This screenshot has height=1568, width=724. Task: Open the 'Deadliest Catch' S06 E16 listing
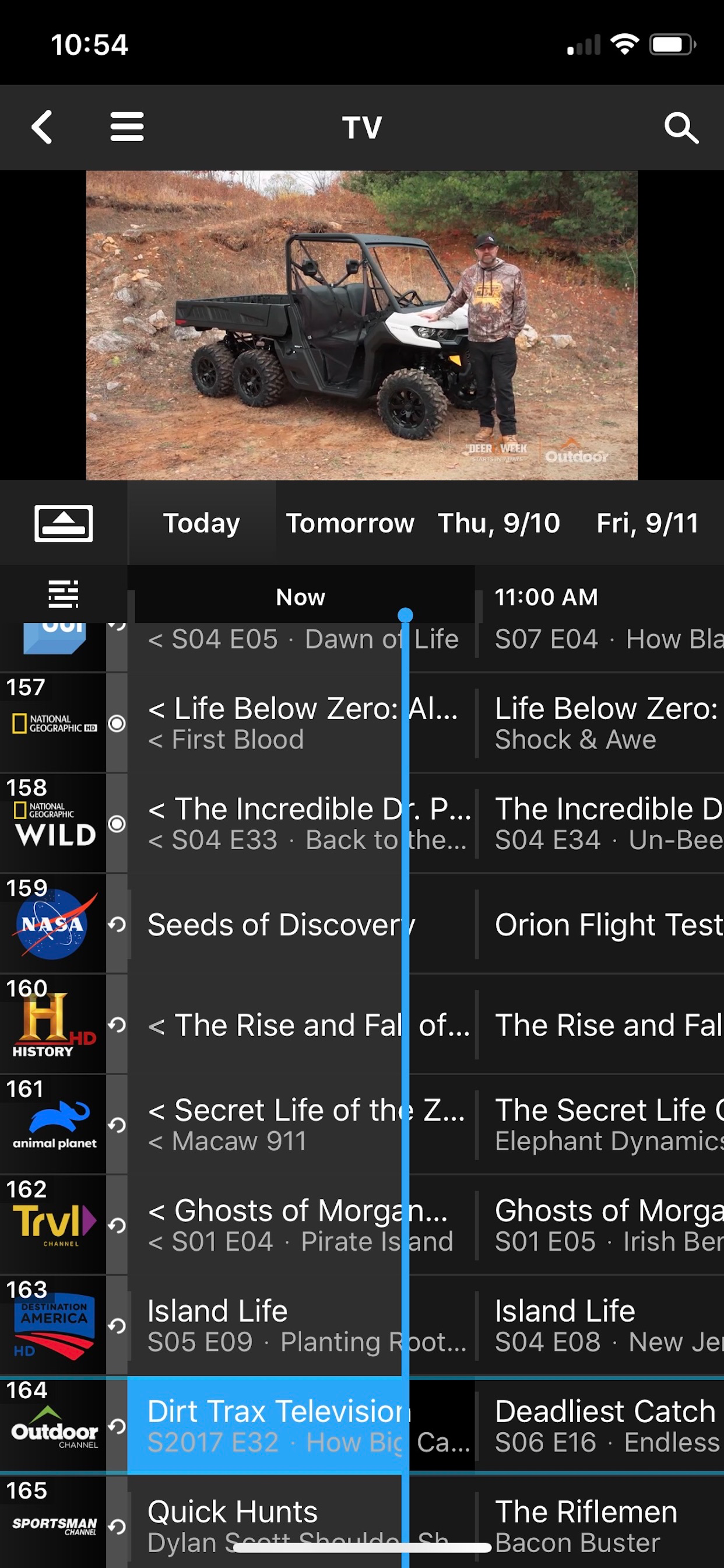pos(600,1426)
